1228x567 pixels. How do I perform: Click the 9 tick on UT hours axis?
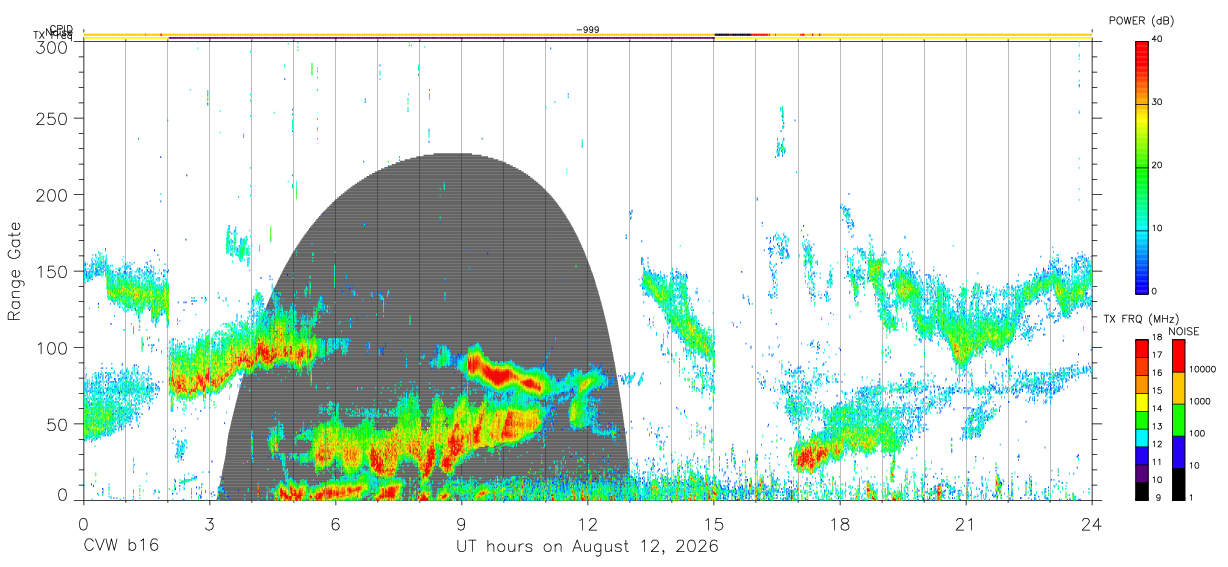pyautogui.click(x=461, y=524)
